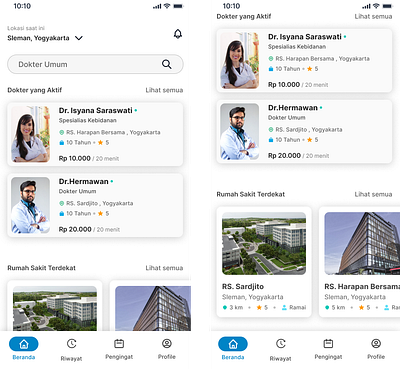Open first hospital campus image in left screen
The height and width of the screenshot is (369, 400).
[55, 308]
